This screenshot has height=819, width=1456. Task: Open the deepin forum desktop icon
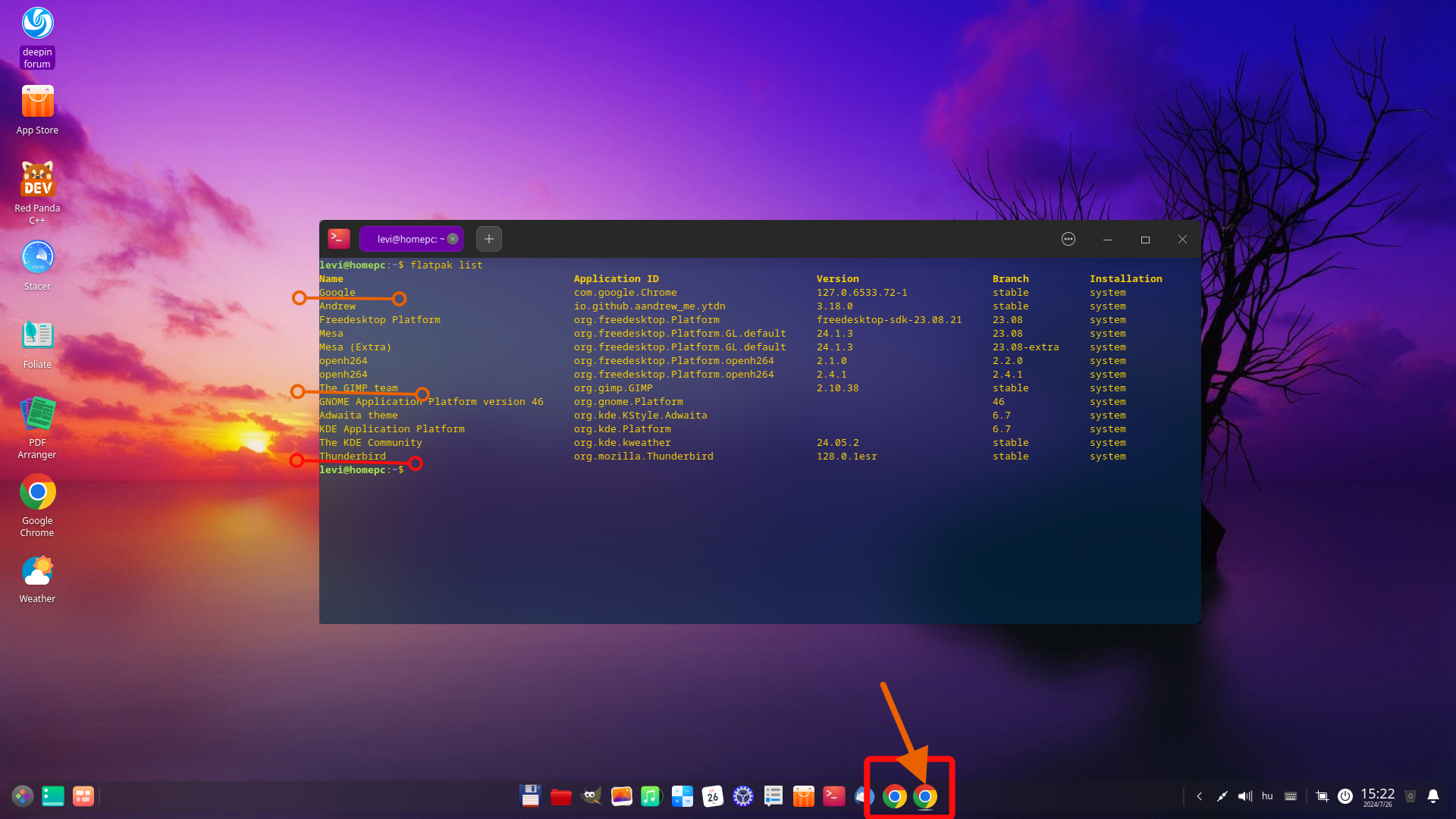tap(37, 36)
